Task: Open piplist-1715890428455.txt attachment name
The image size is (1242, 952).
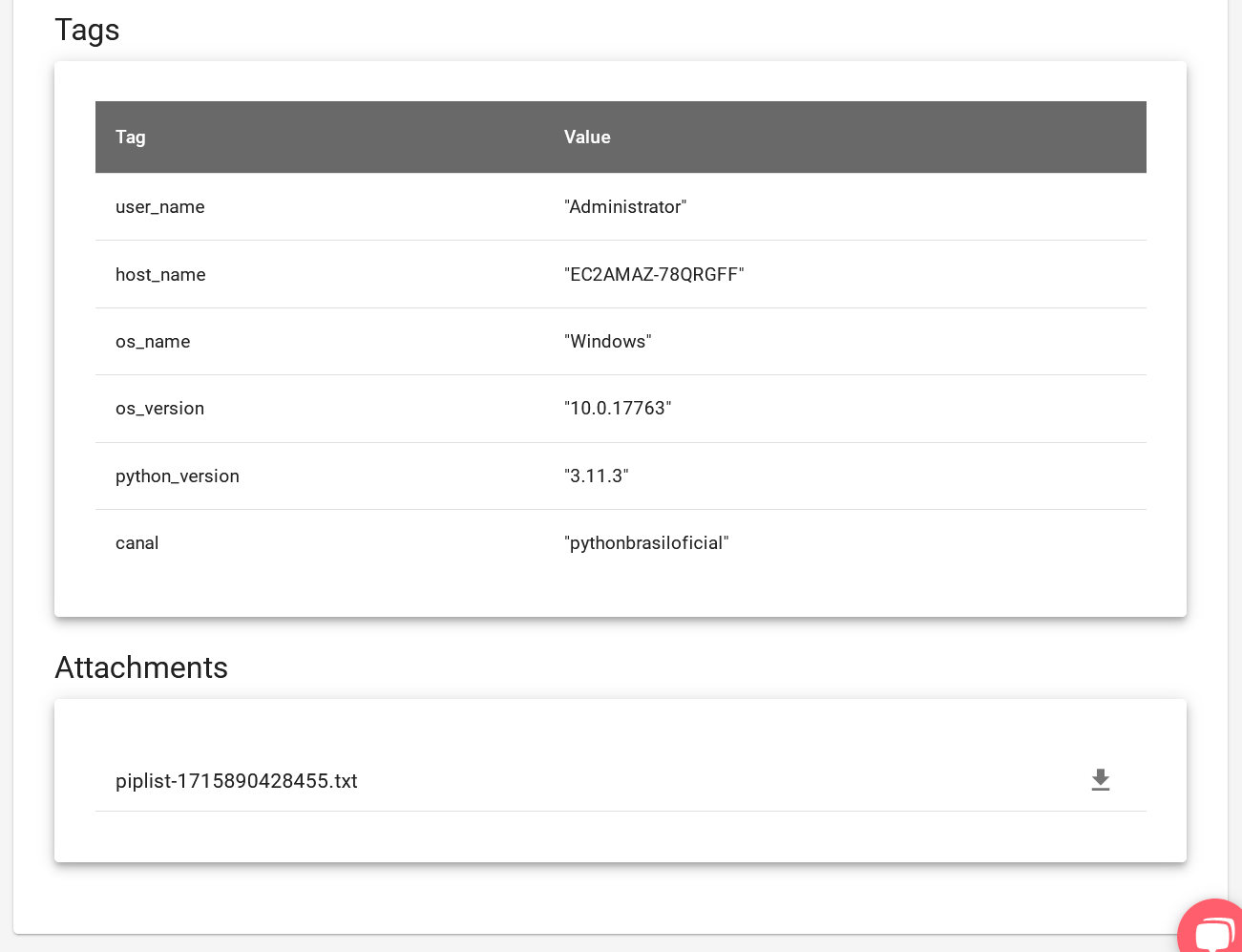Action: click(x=236, y=781)
